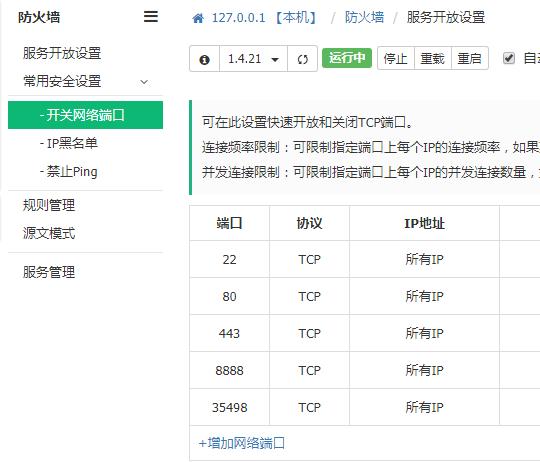Click TCP in the port 22 row
Viewport: 540px width, 462px height.
tap(309, 259)
